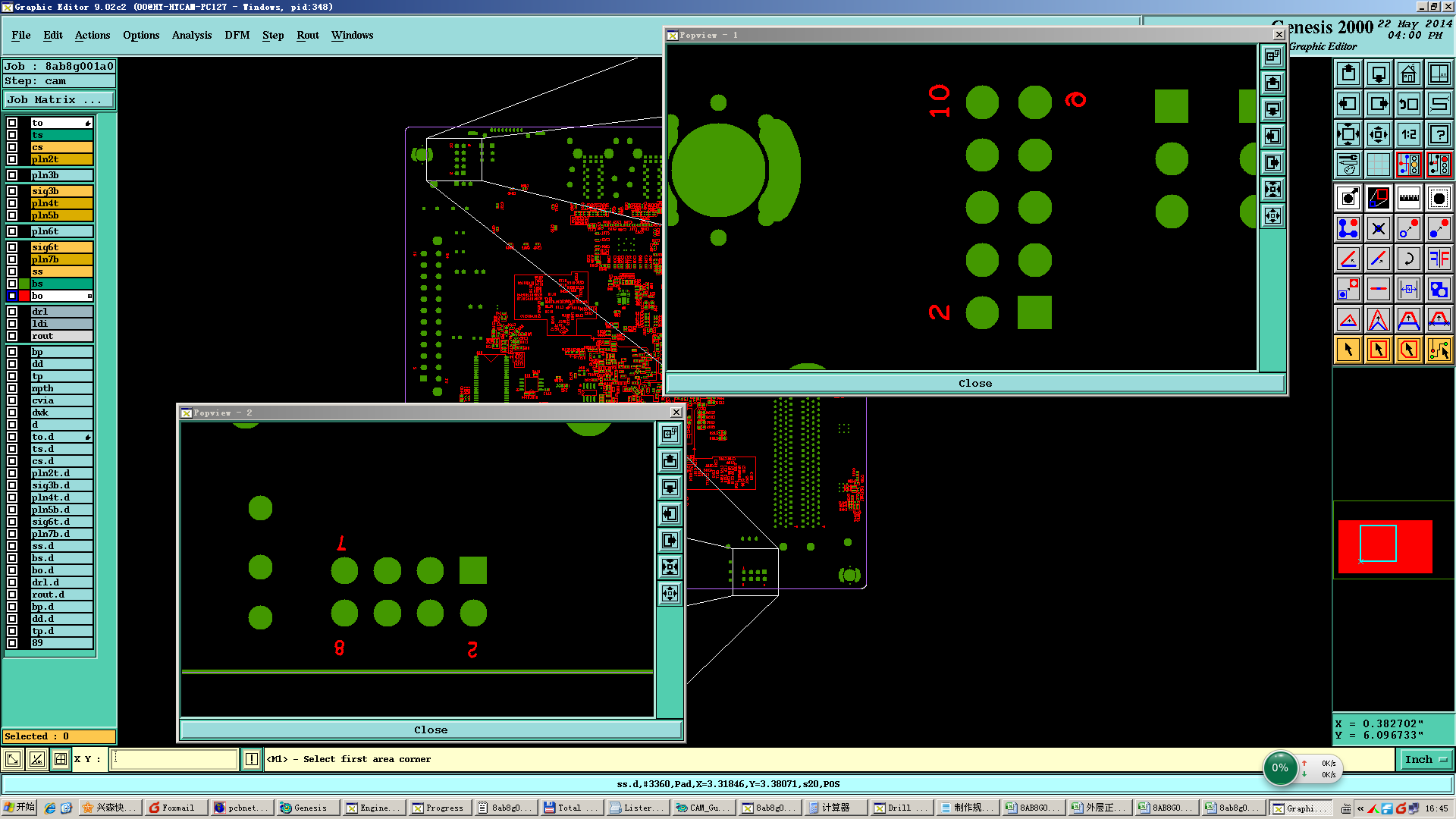Click the rotate feature icon
The width and height of the screenshot is (1456, 819).
[1408, 259]
